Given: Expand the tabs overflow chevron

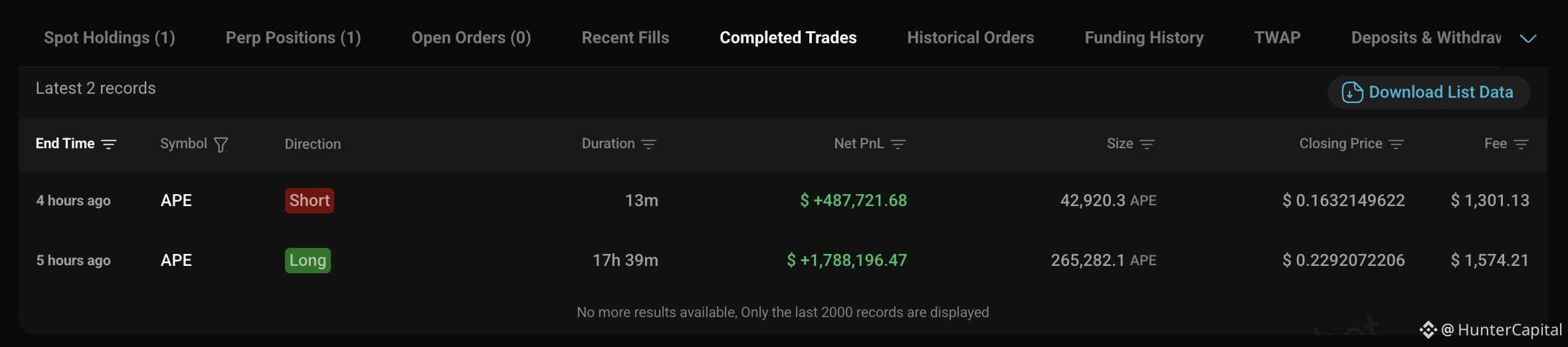Looking at the screenshot, I should [x=1528, y=39].
